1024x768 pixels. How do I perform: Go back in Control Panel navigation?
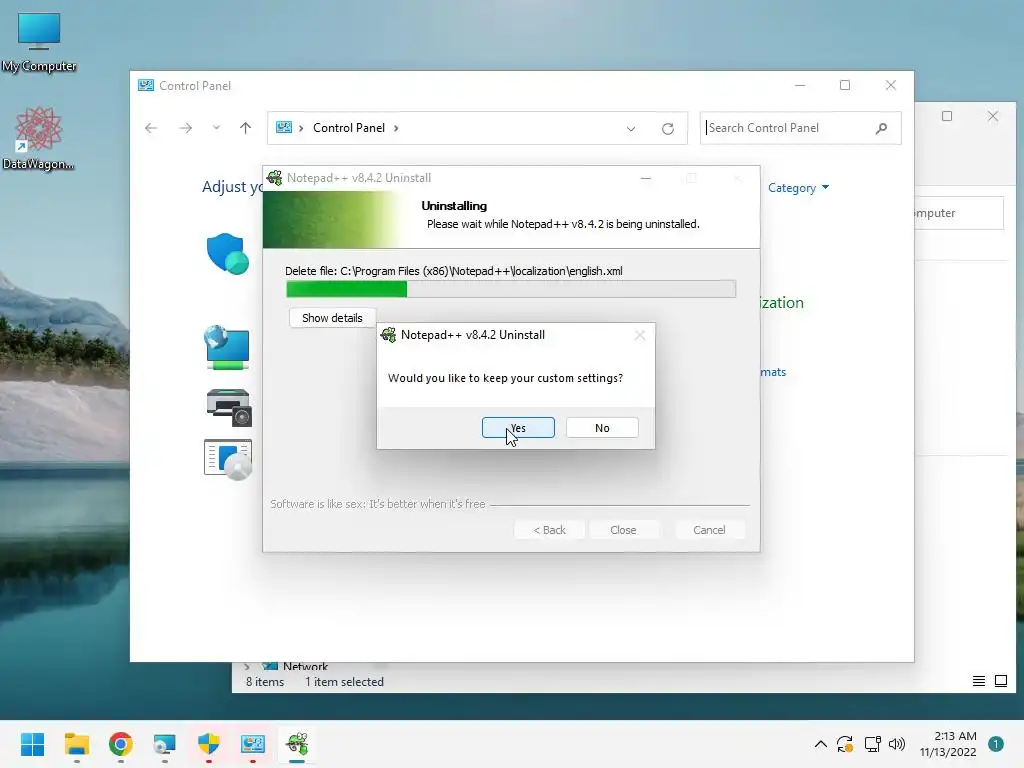pos(151,128)
